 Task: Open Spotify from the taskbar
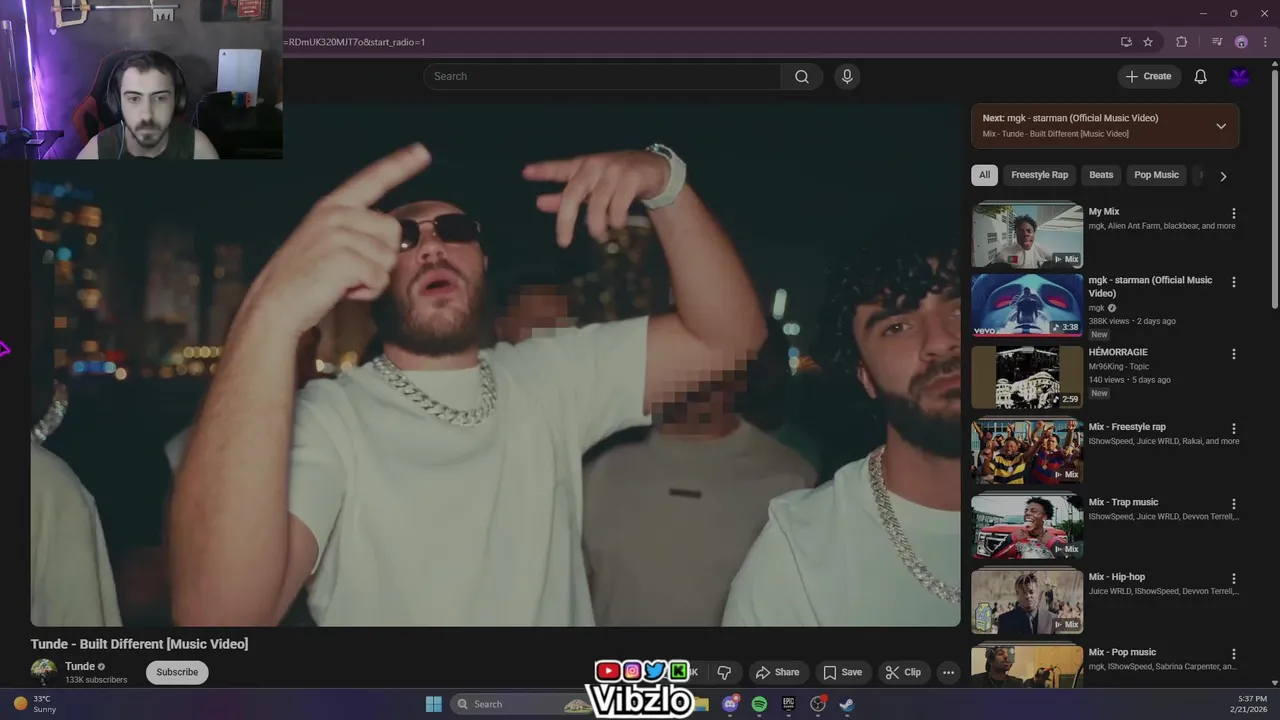pyautogui.click(x=759, y=704)
